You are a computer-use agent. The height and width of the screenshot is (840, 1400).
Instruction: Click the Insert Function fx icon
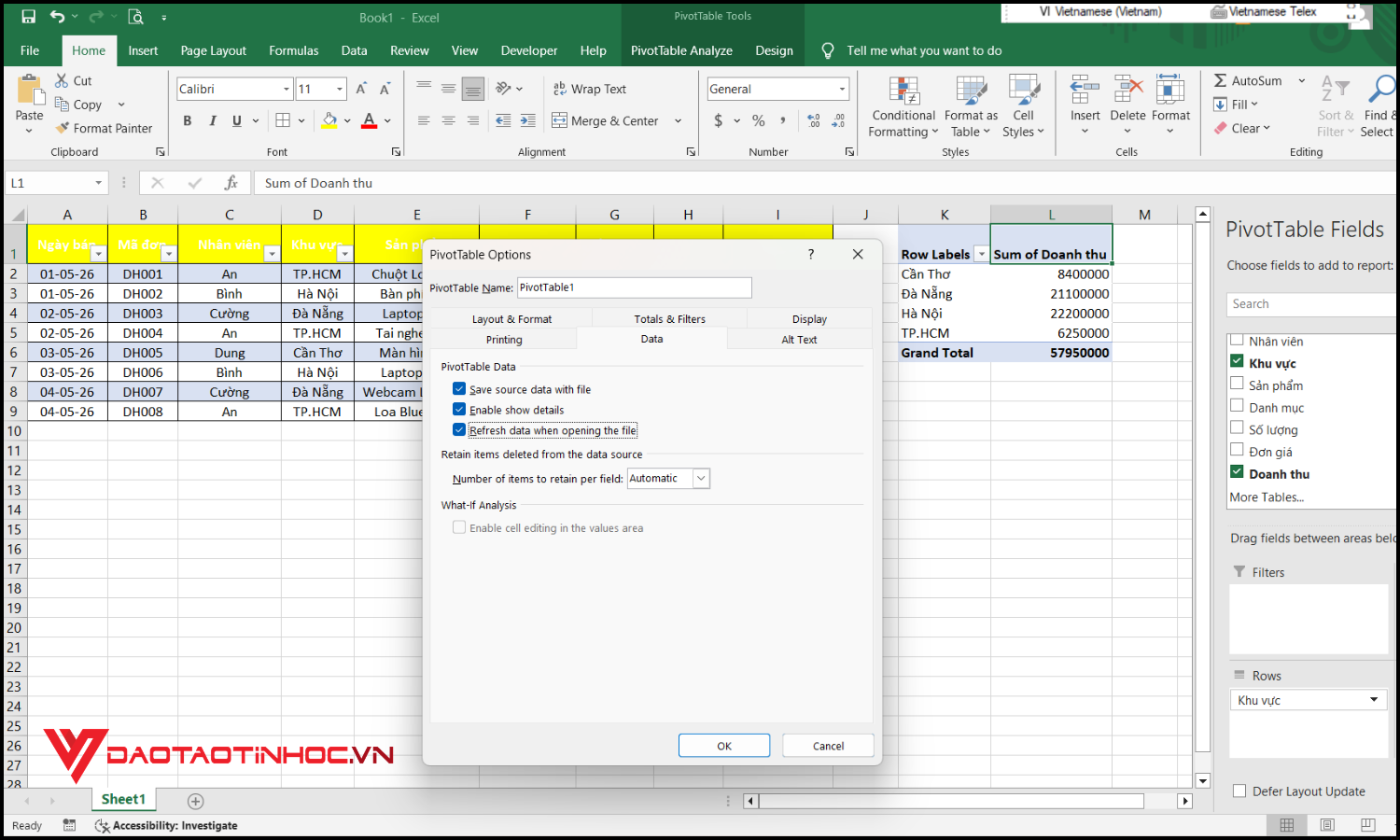[231, 183]
